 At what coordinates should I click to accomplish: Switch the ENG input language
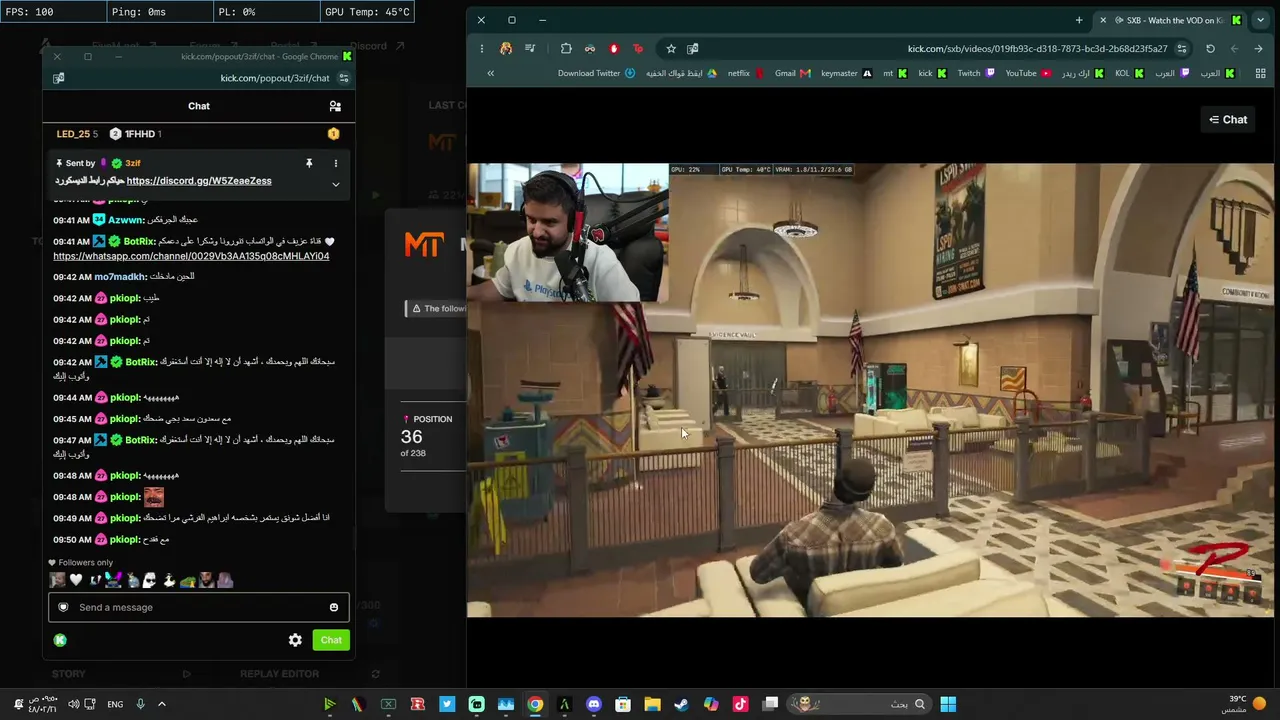[x=115, y=704]
